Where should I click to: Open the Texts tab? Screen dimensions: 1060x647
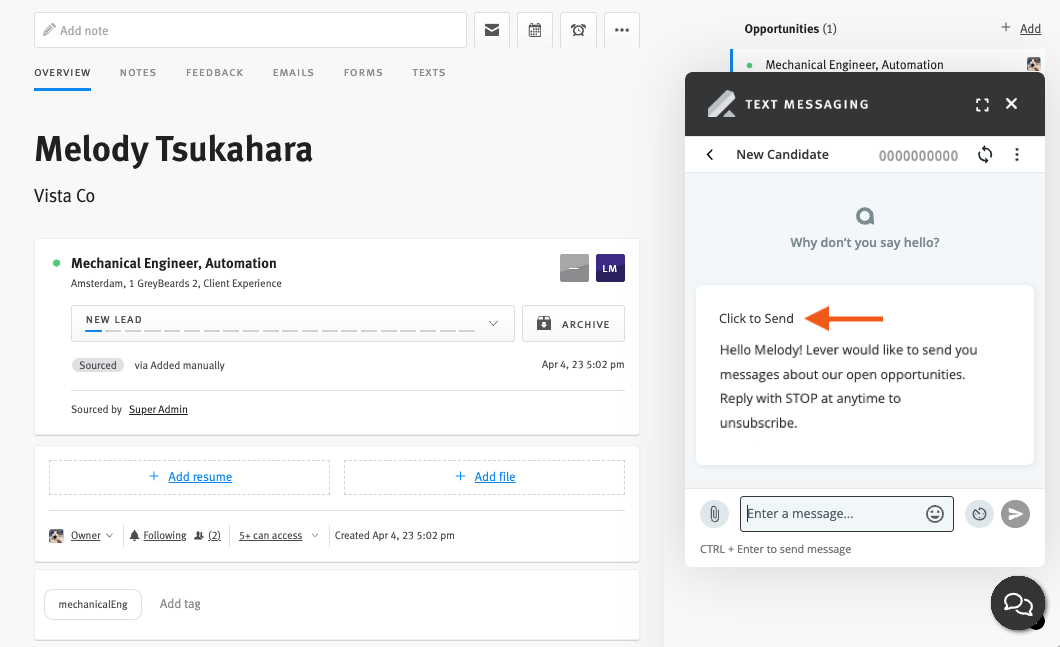429,72
